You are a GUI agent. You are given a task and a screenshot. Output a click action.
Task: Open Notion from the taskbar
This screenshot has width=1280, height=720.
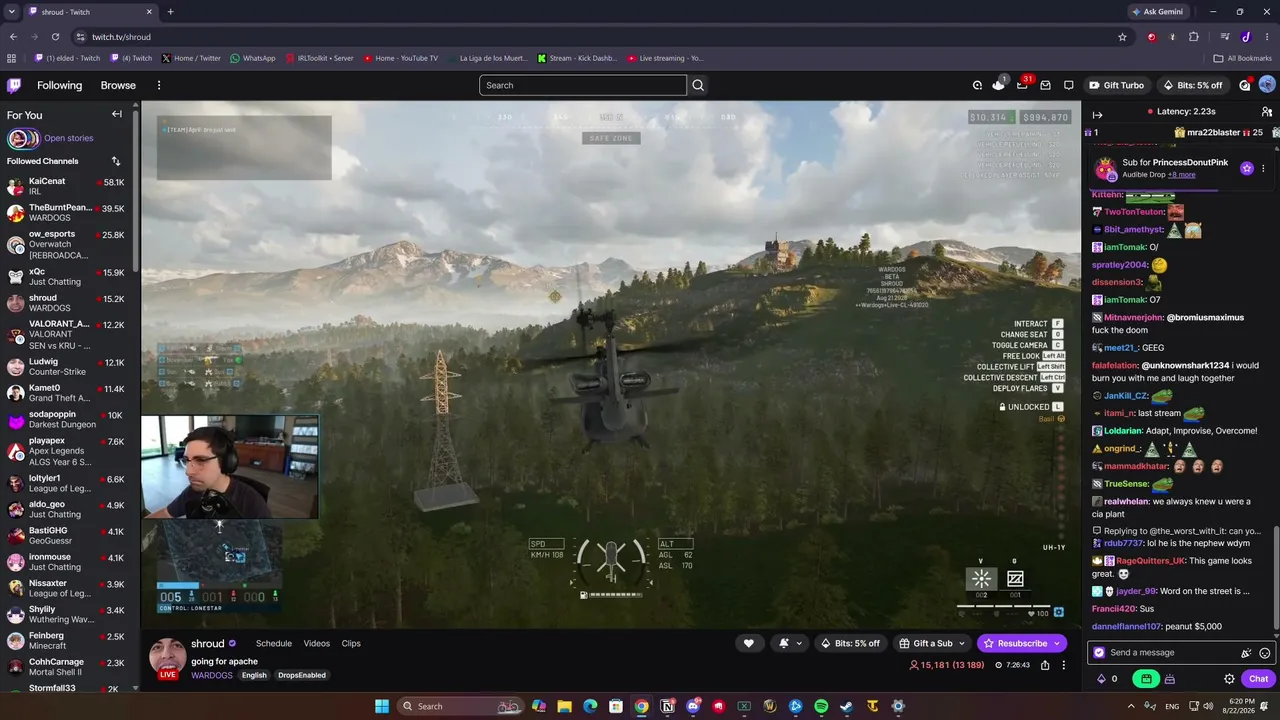[667, 706]
